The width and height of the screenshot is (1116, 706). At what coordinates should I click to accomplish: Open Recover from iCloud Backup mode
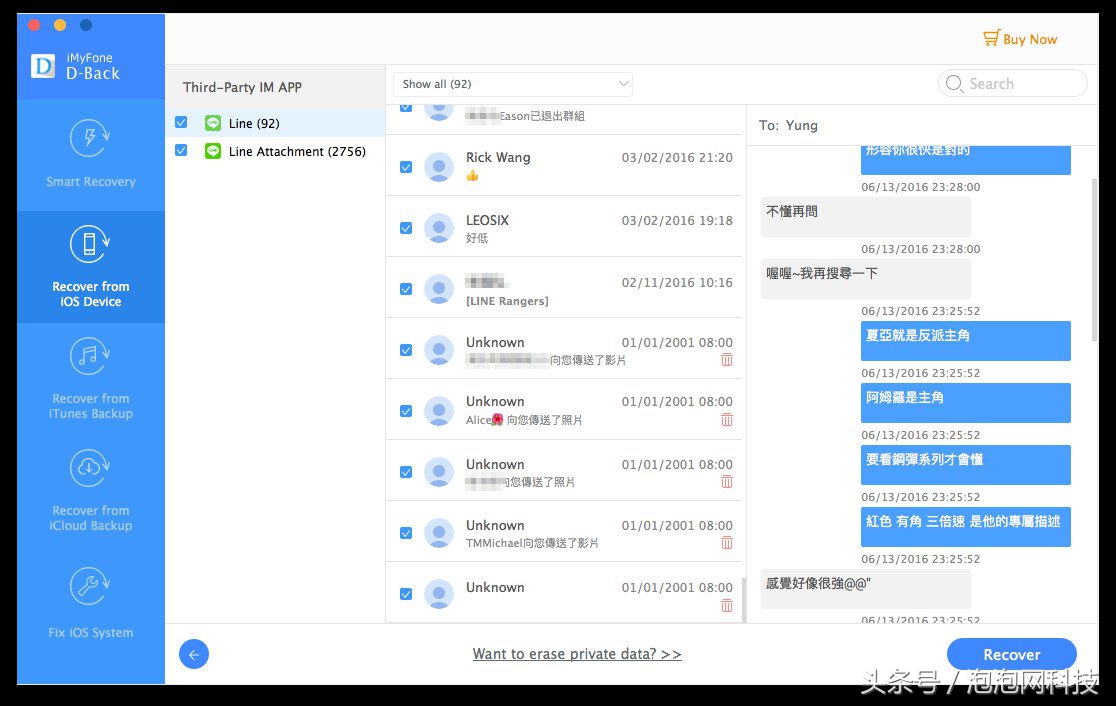91,492
